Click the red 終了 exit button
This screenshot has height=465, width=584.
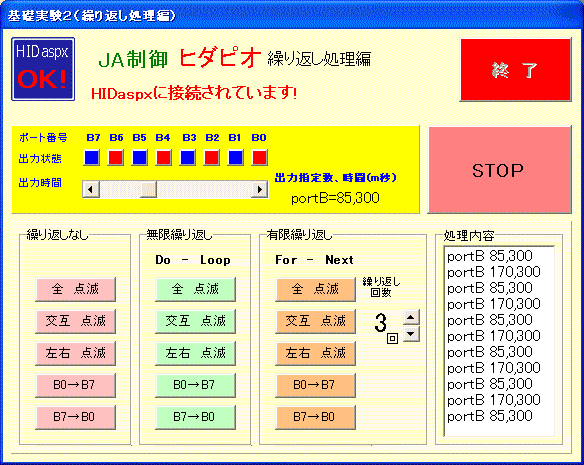[x=515, y=70]
